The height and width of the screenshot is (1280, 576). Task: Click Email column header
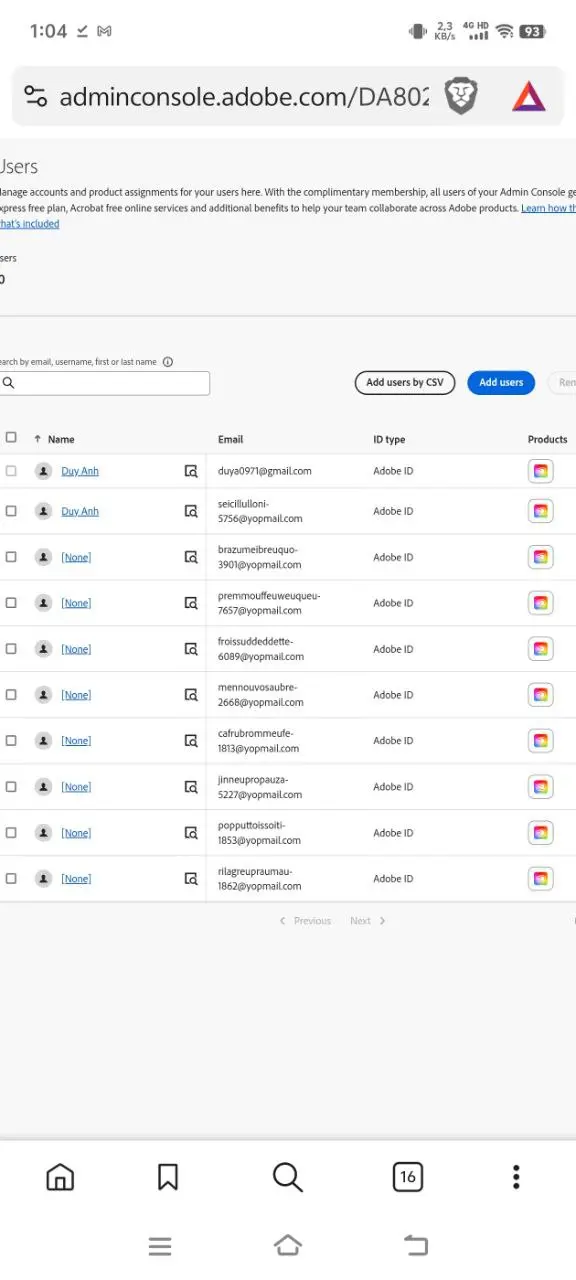[x=231, y=439]
